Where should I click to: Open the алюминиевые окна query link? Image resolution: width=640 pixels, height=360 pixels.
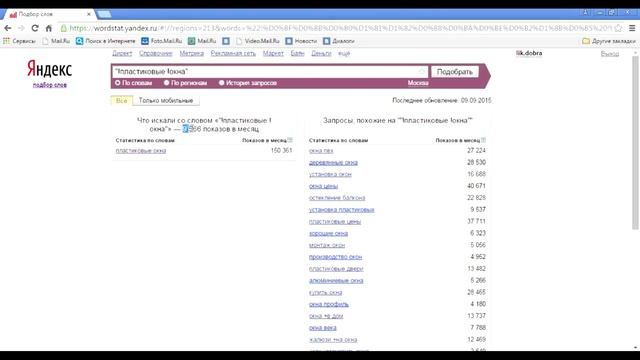[336, 281]
